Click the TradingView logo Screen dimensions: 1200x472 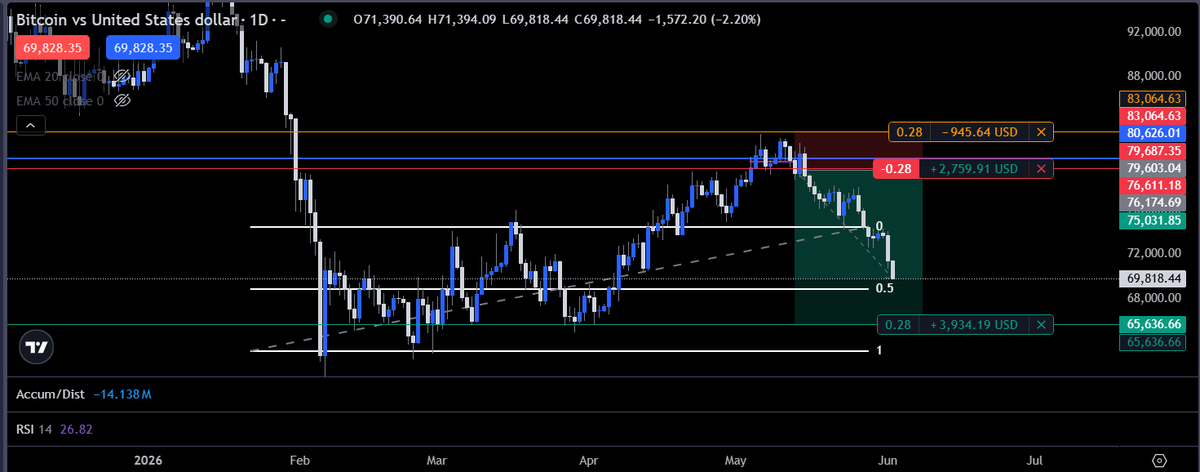[x=38, y=347]
